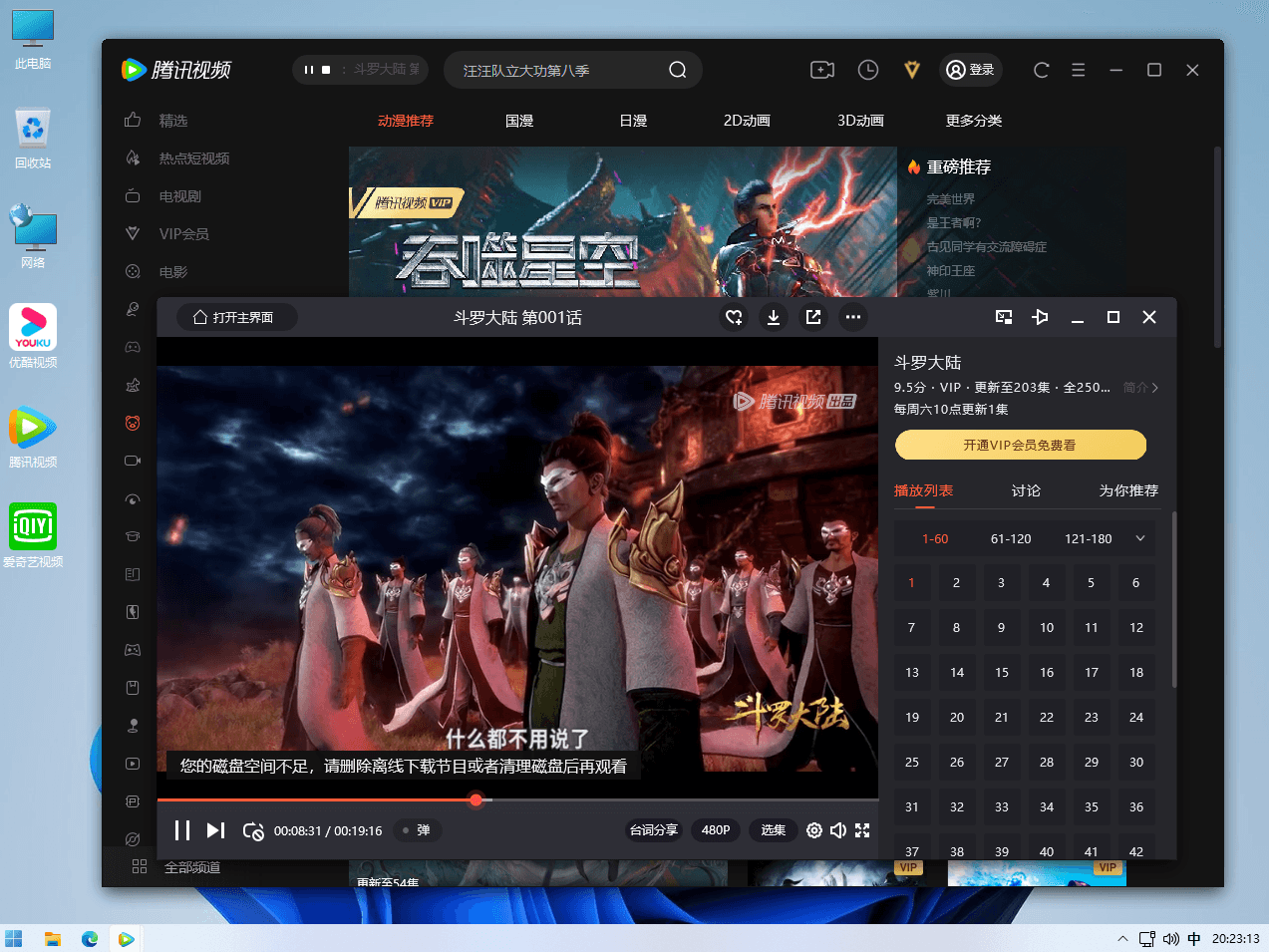The height and width of the screenshot is (952, 1269).
Task: Seek using the red progress bar handle
Action: [476, 799]
